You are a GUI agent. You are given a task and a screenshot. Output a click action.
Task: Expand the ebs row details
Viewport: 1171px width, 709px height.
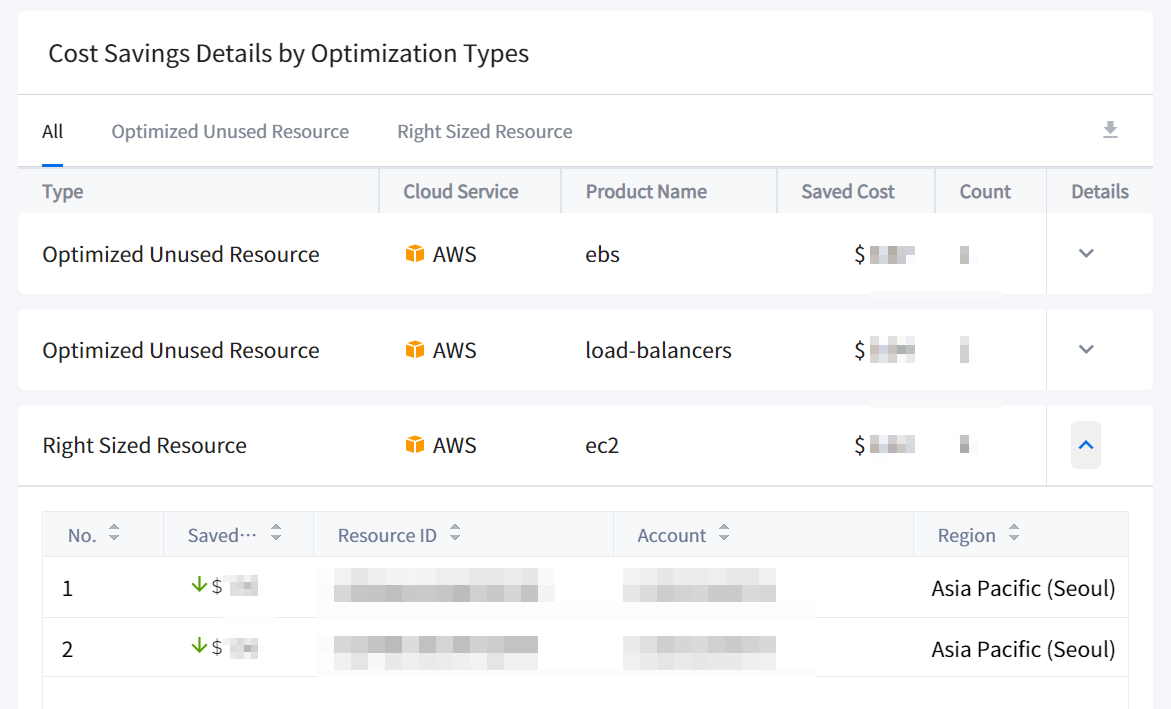pyautogui.click(x=1086, y=254)
